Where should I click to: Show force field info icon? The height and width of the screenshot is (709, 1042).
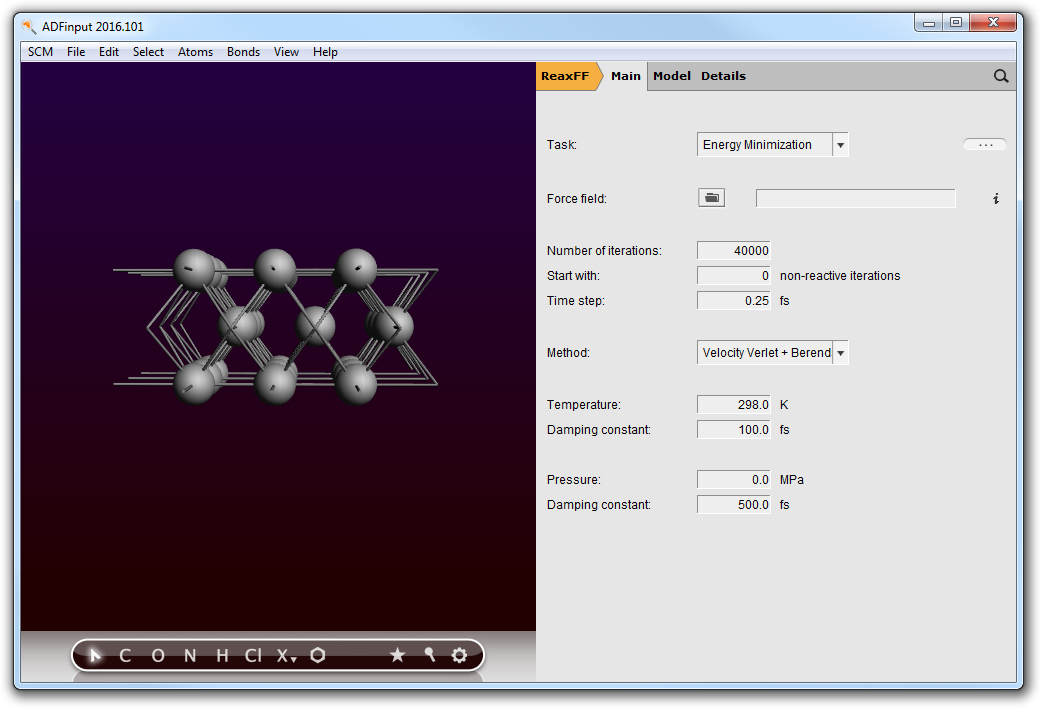(995, 198)
